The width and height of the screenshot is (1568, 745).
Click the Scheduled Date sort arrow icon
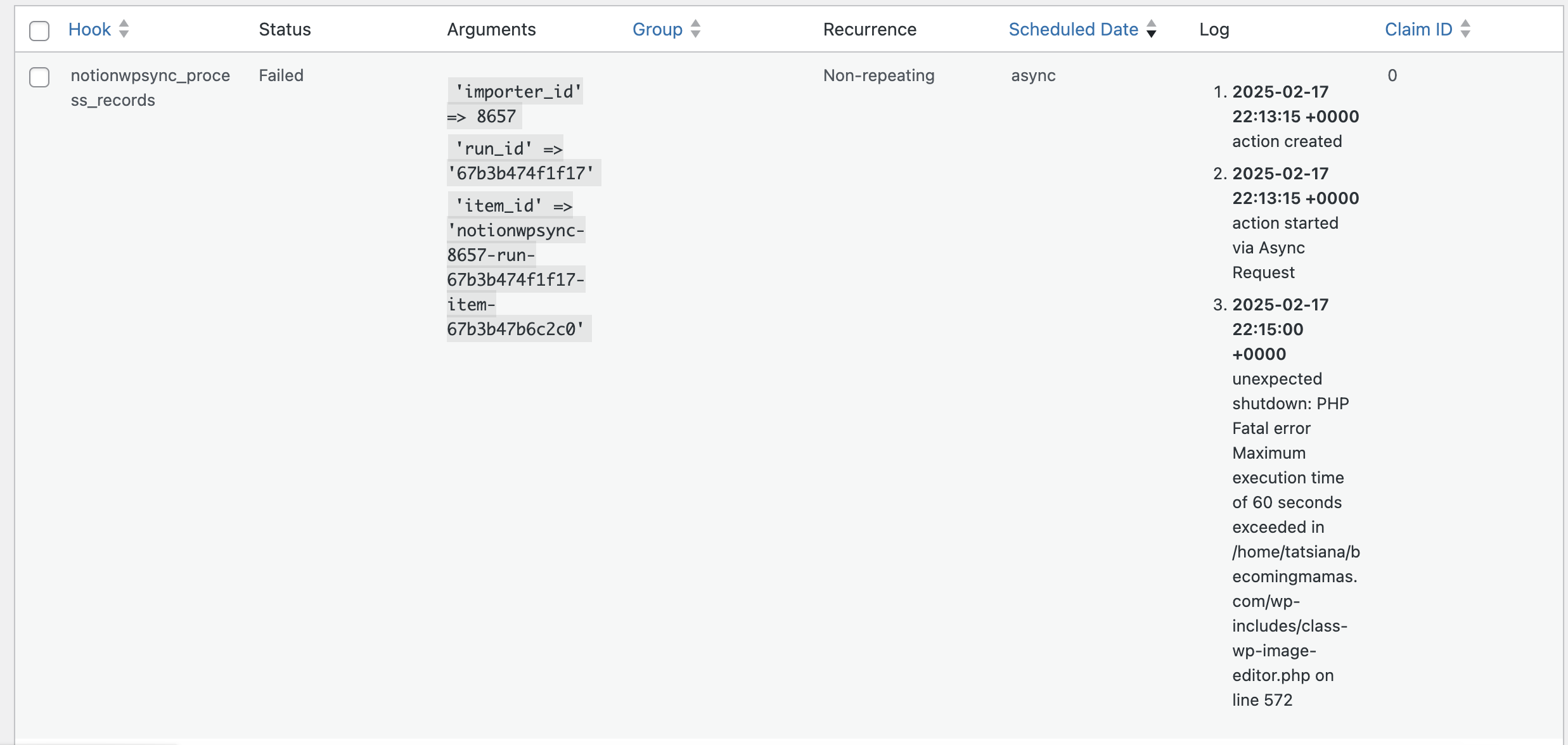click(1152, 29)
